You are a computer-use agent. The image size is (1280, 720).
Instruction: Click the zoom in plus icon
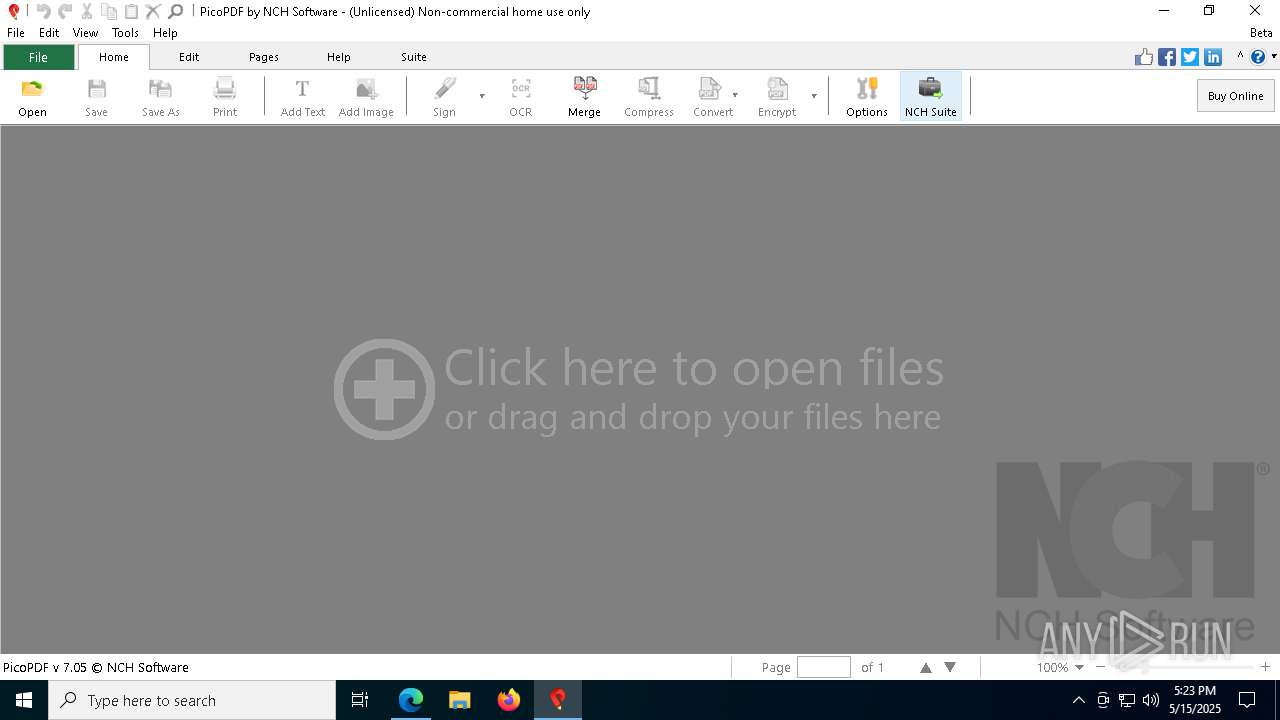pyautogui.click(x=1265, y=667)
